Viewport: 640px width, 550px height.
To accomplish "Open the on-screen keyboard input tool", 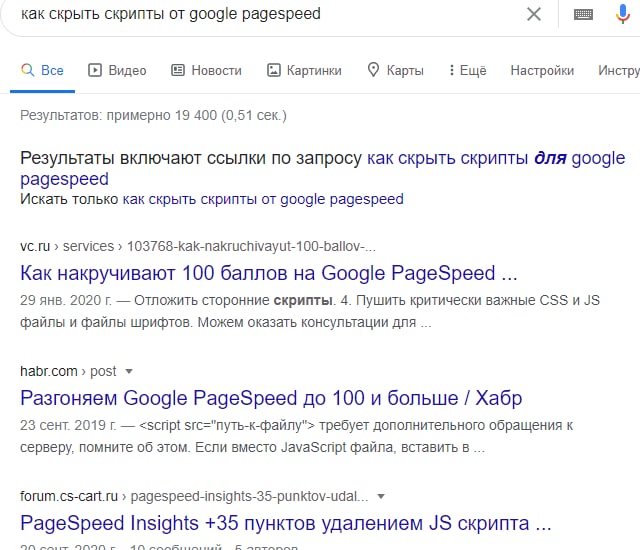I will 583,14.
